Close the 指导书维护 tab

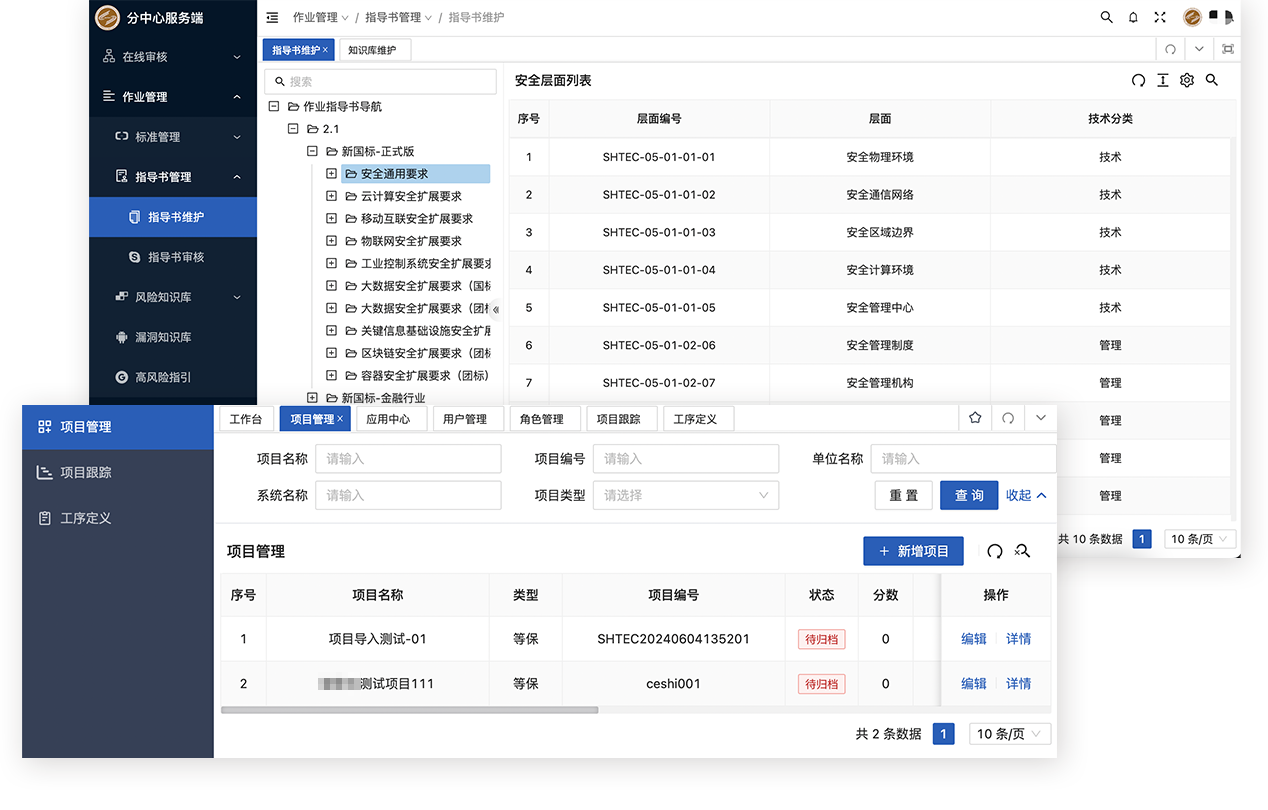click(x=325, y=50)
